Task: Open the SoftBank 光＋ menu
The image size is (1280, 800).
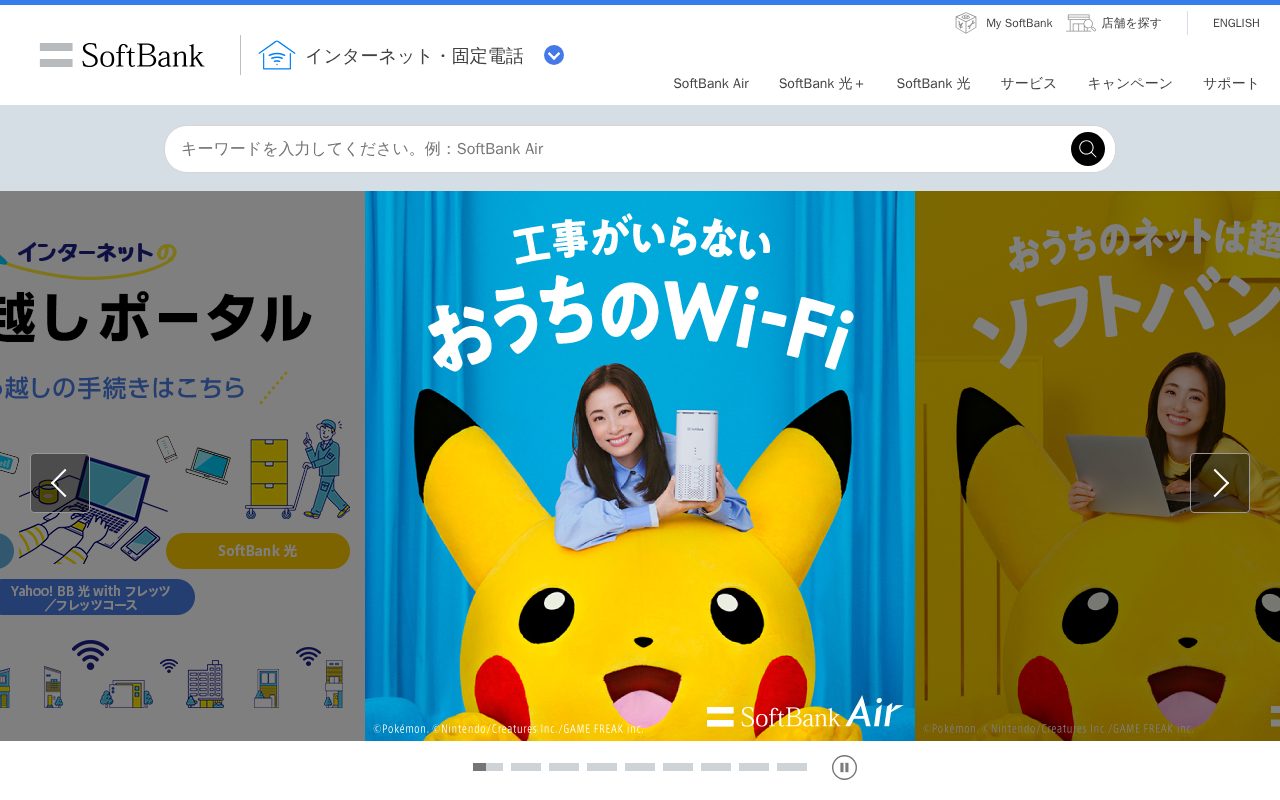Action: point(822,83)
